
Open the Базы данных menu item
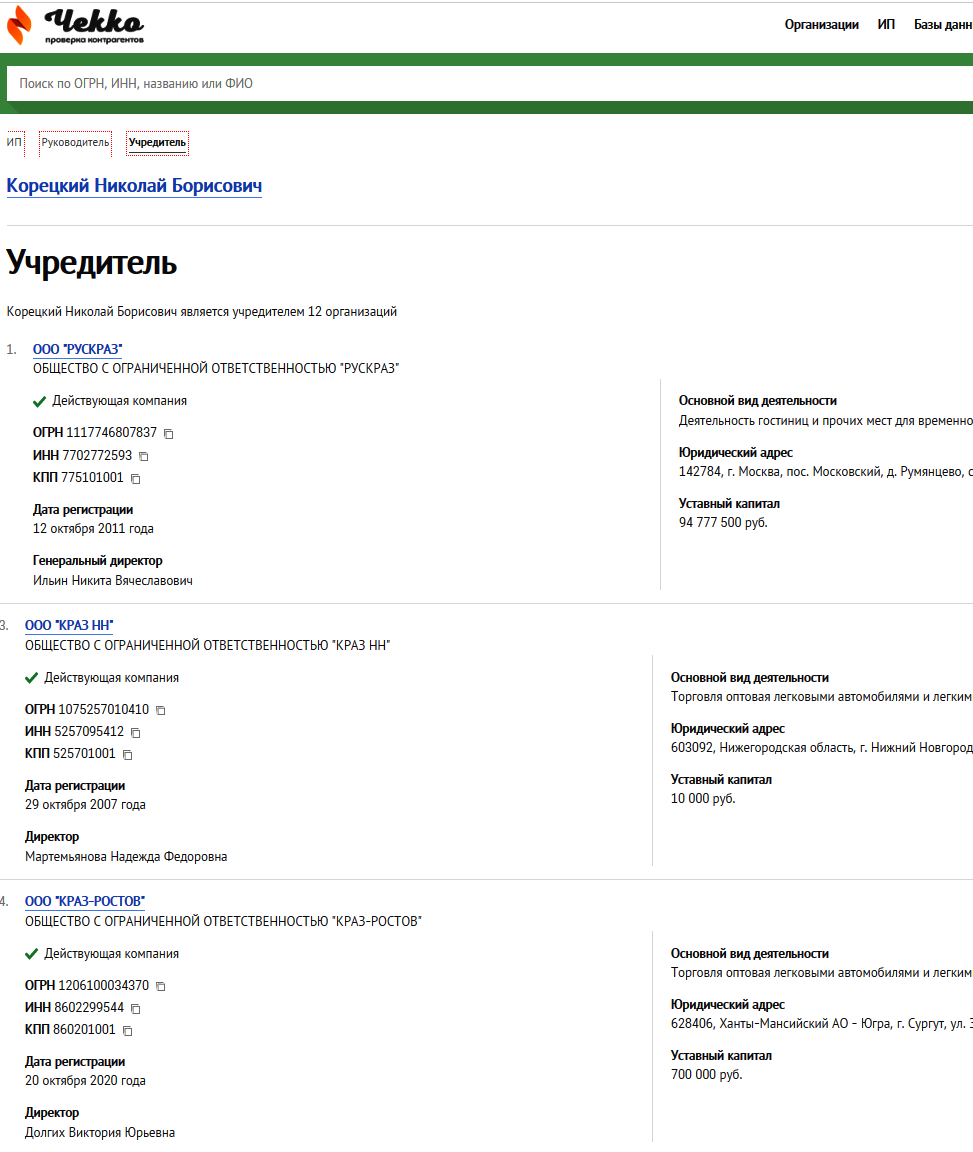(942, 25)
